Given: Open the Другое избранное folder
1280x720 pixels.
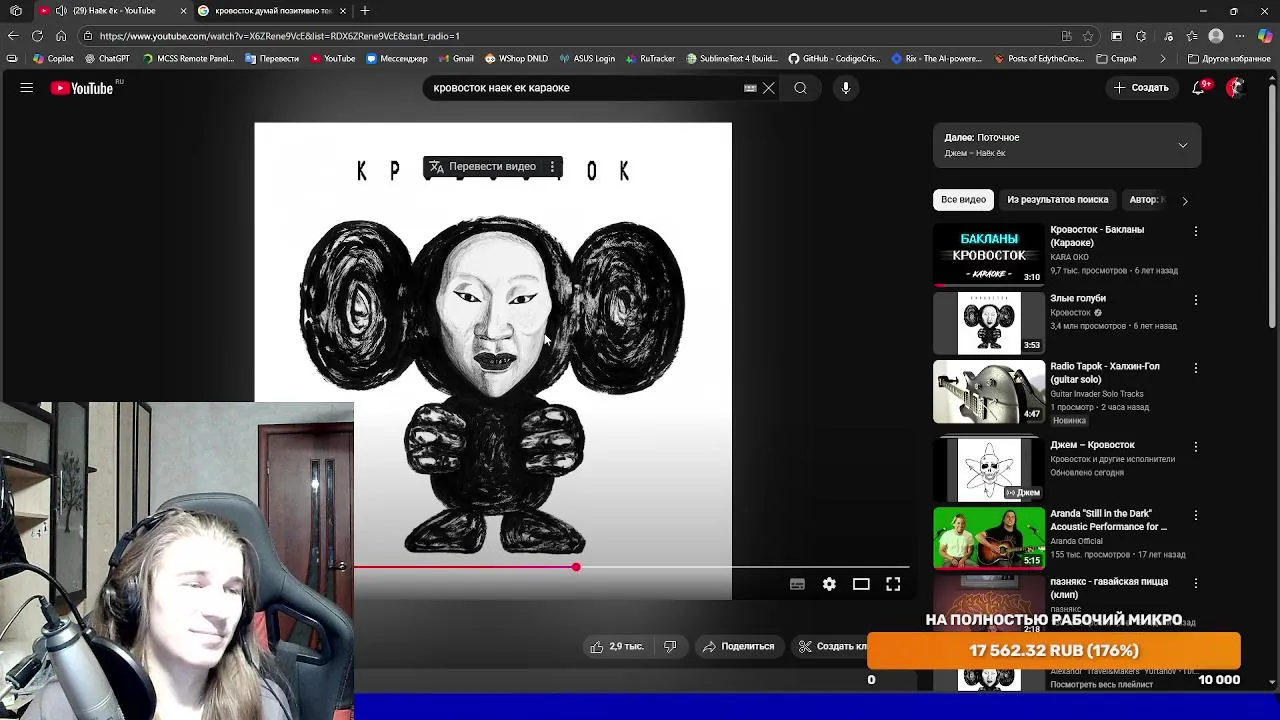Looking at the screenshot, I should pyautogui.click(x=1228, y=59).
